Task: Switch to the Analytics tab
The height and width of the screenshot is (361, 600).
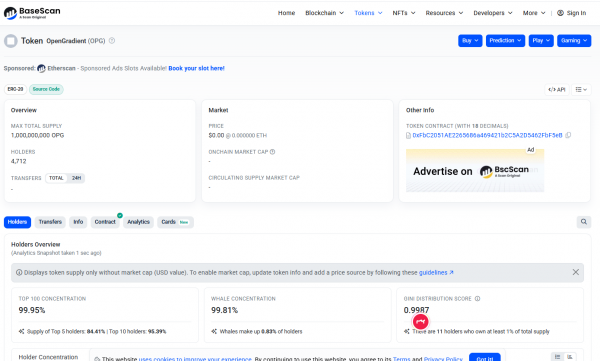Action: (x=138, y=222)
